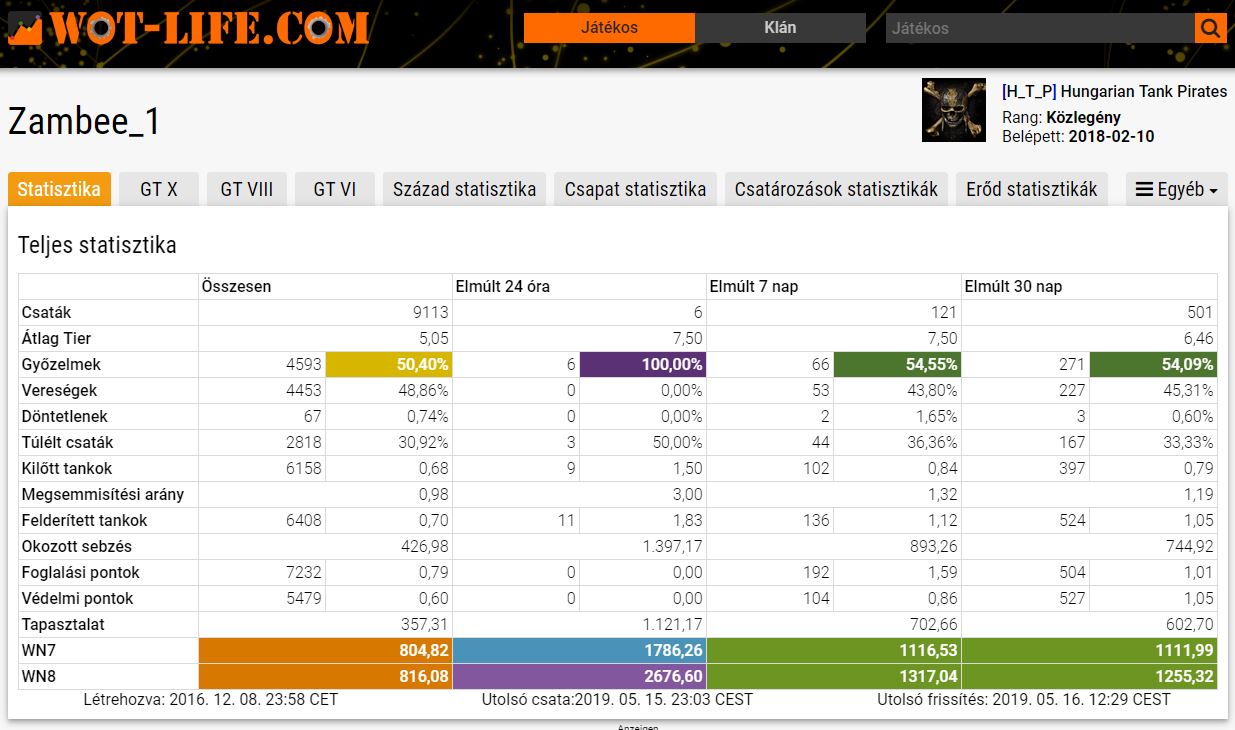Click the Átlag Tier row label
Viewport: 1235px width, 730px height.
(x=57, y=339)
